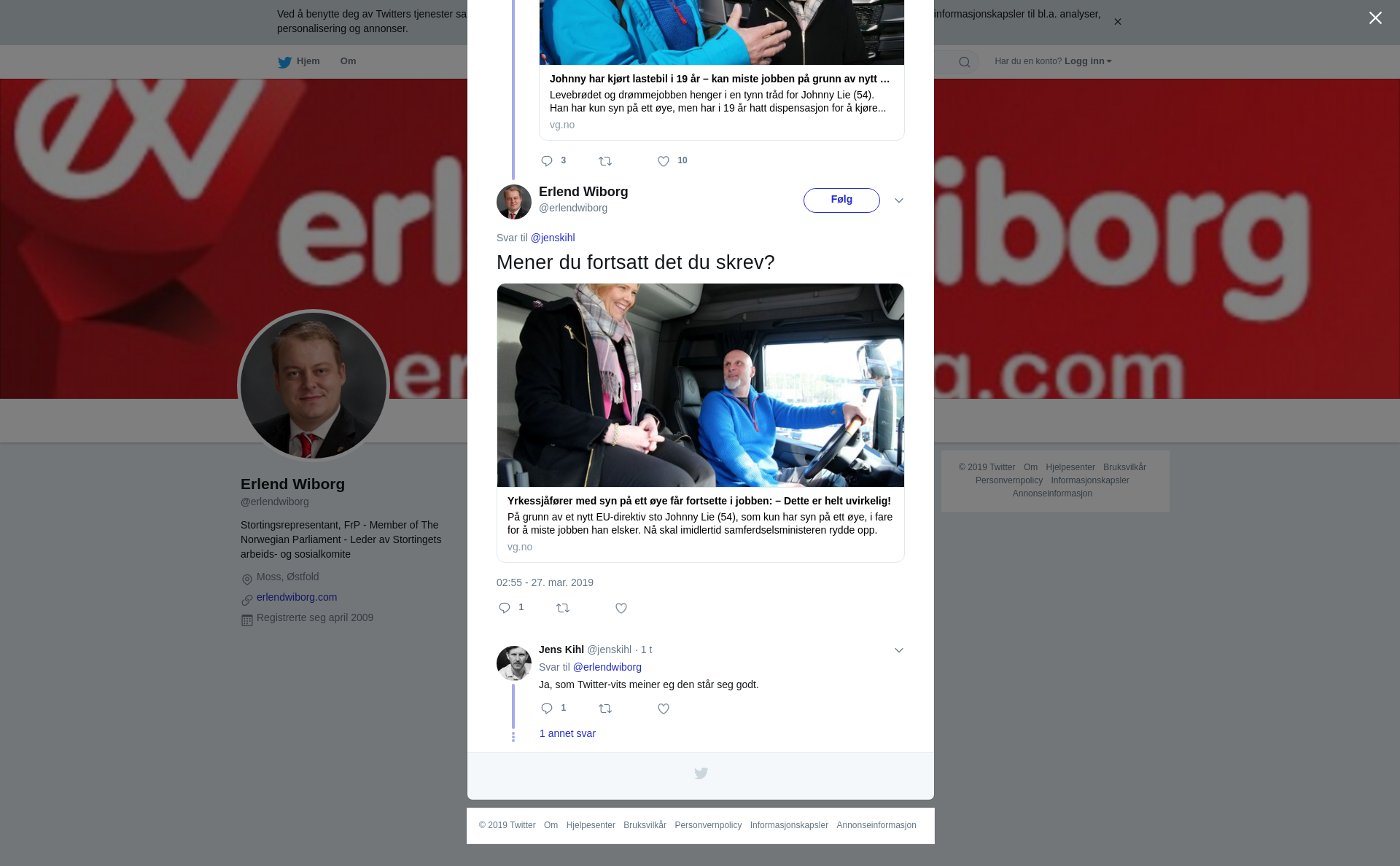Like Jens Kihl's reply tweet
The width and height of the screenshot is (1400, 866).
[664, 709]
